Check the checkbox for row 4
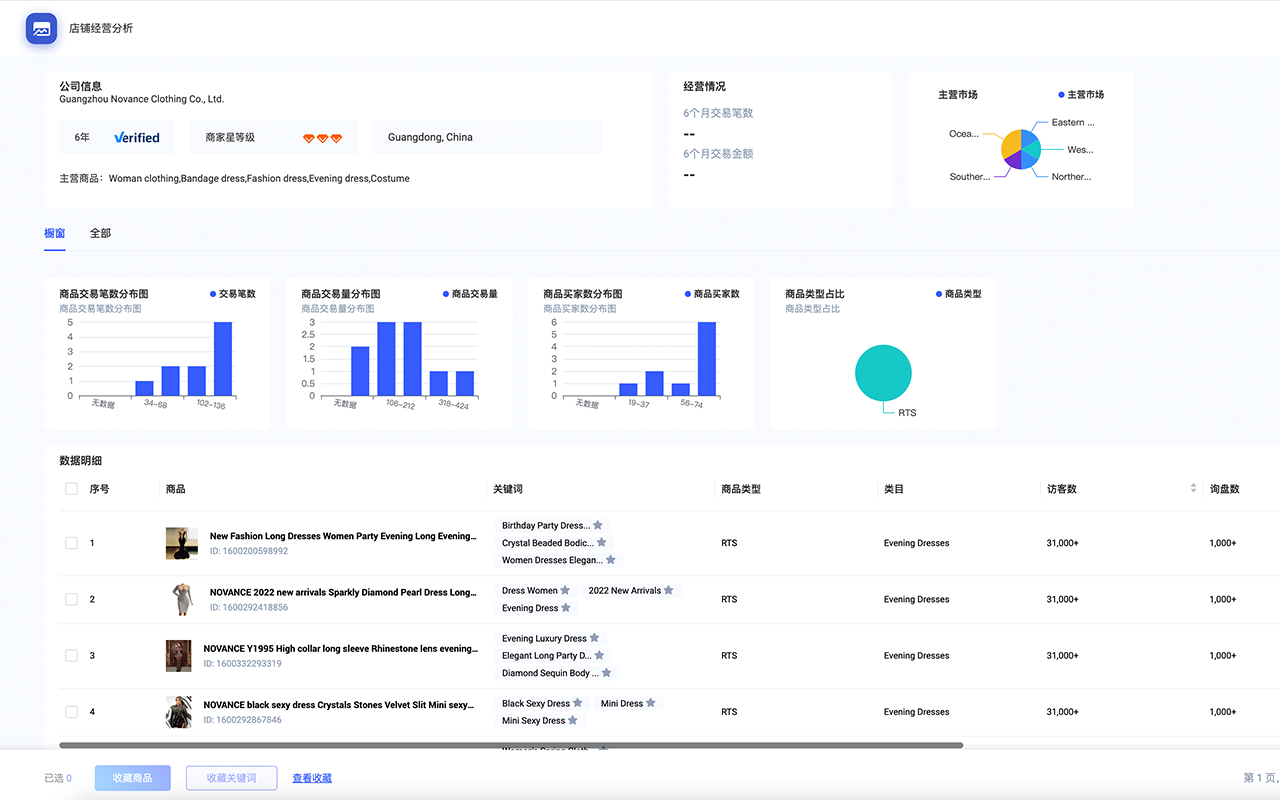The image size is (1280, 800). (71, 712)
